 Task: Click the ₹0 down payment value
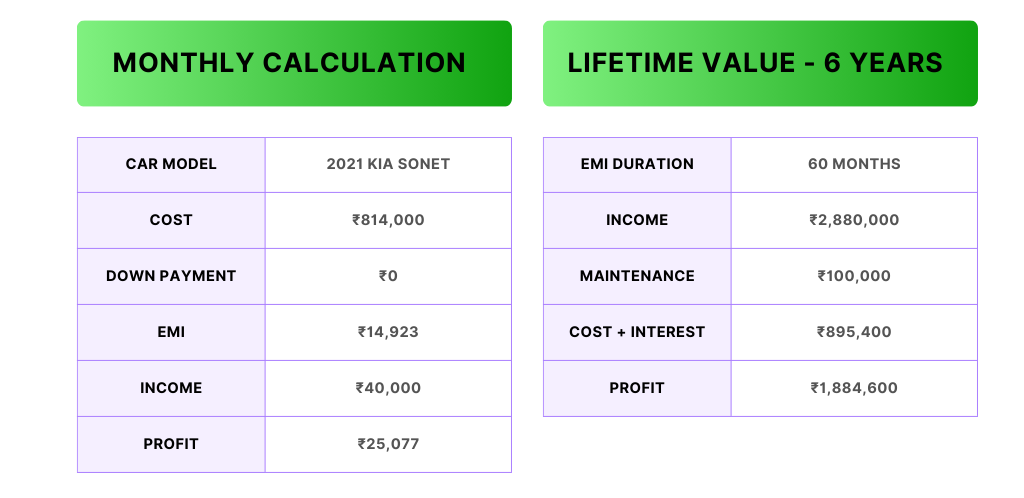[x=388, y=277]
